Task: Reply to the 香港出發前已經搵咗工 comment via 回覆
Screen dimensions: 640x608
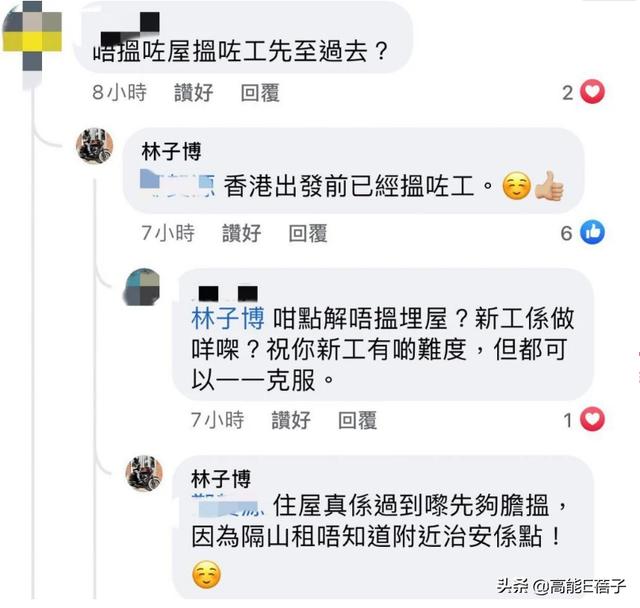Action: click(308, 233)
